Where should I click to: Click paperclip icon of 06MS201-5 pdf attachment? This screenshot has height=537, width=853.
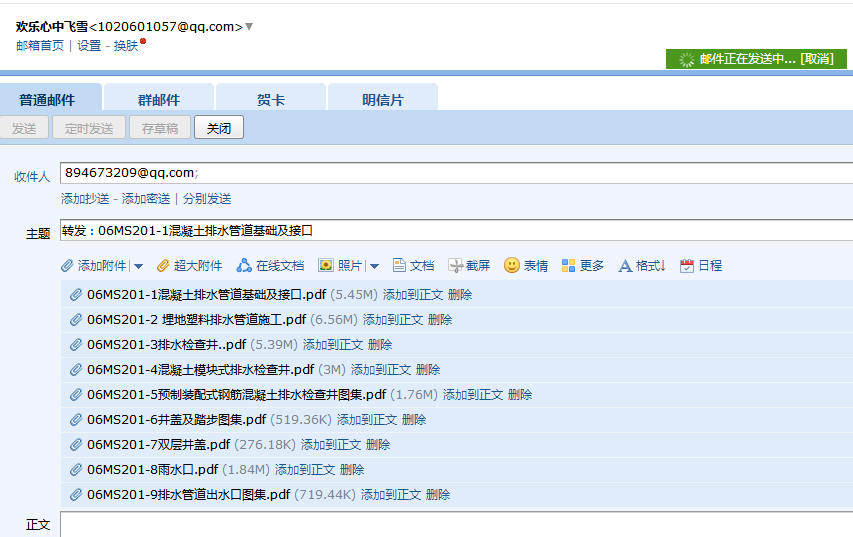click(x=76, y=395)
